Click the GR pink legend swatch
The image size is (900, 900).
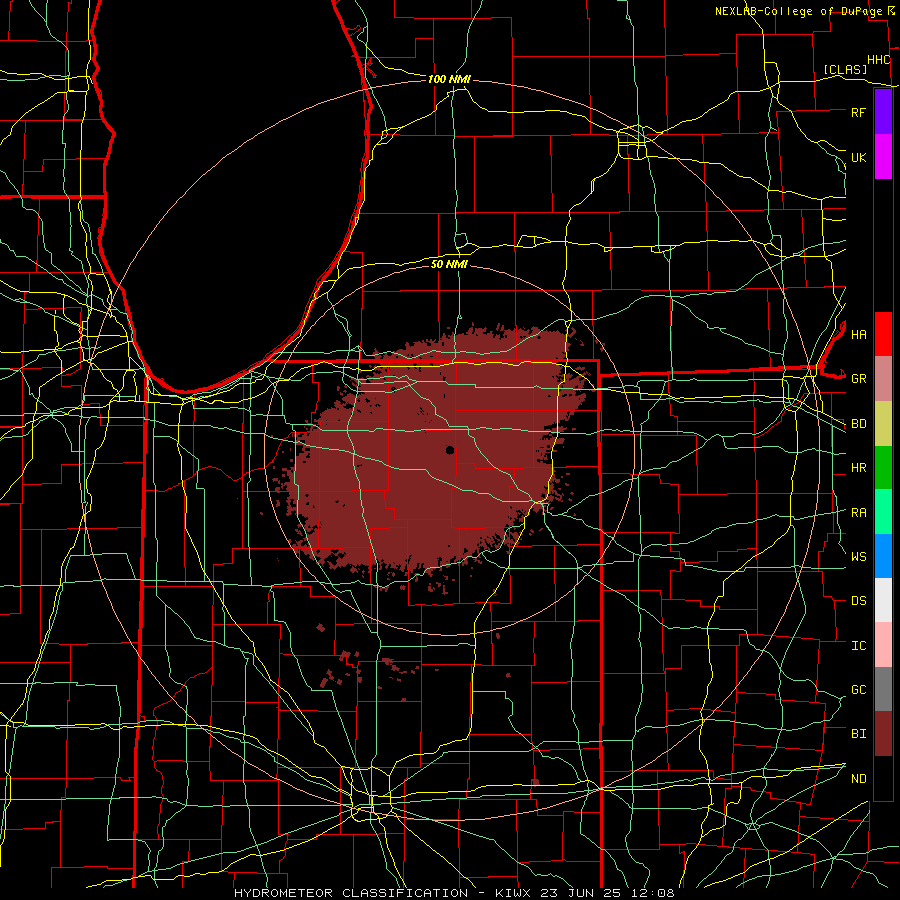(x=883, y=378)
